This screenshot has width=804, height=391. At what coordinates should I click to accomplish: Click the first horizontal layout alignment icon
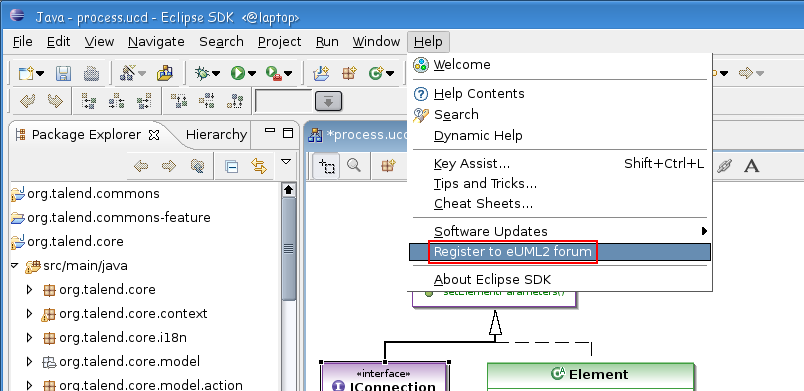[x=90, y=101]
